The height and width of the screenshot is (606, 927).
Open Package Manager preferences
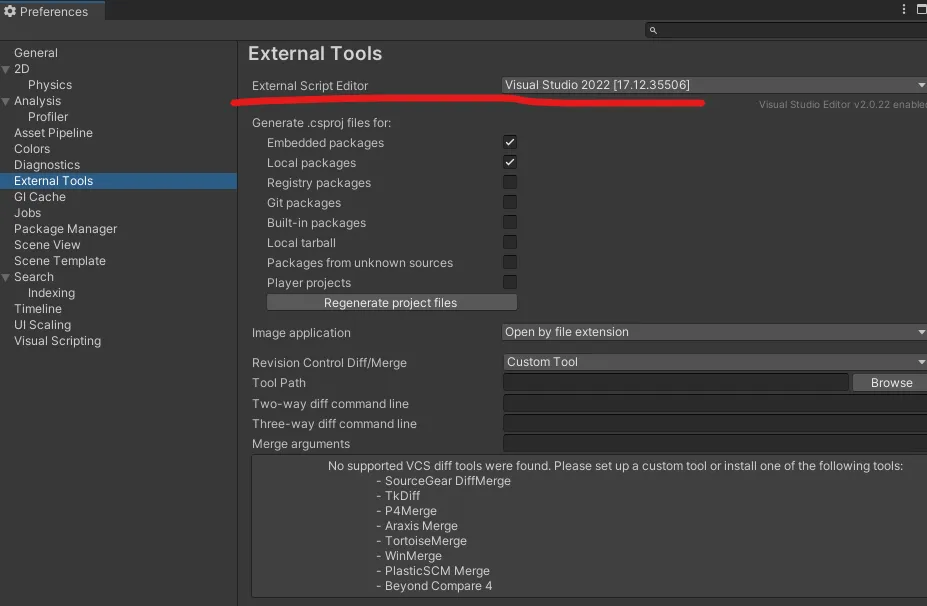pyautogui.click(x=66, y=229)
